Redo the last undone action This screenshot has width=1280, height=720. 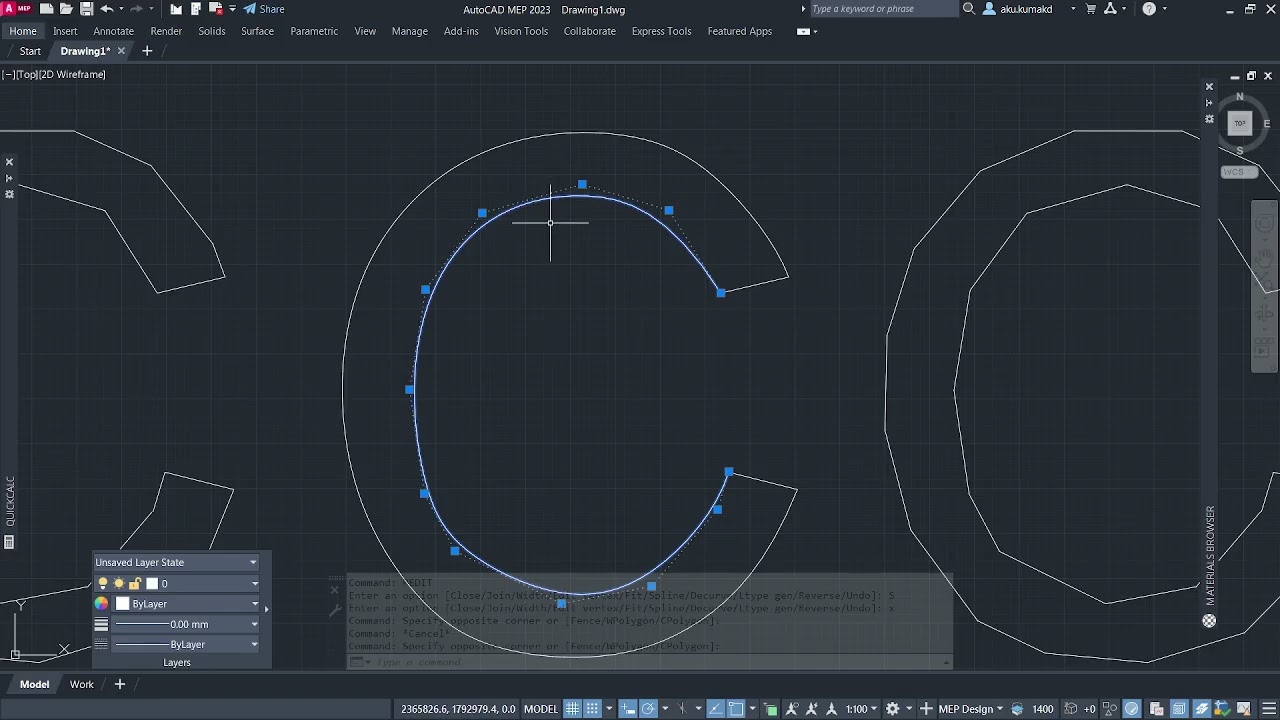[x=136, y=9]
